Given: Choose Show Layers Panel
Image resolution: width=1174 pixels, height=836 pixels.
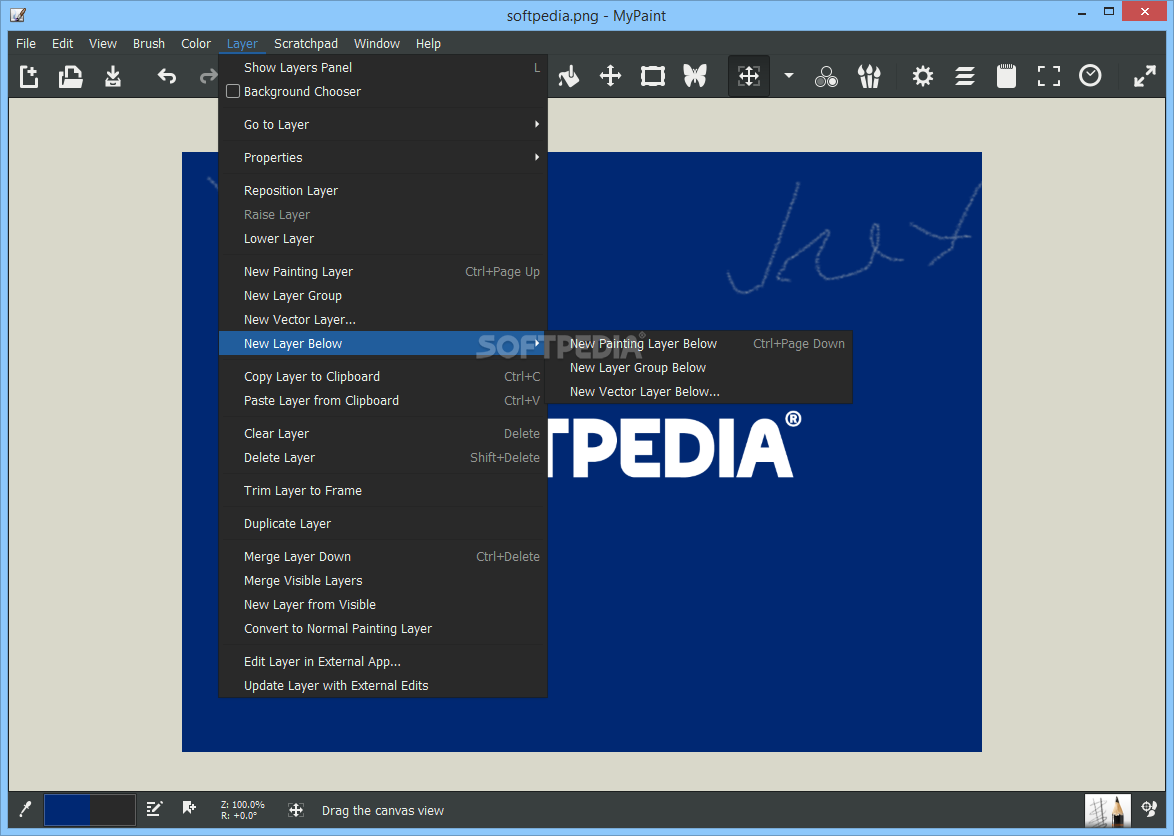Looking at the screenshot, I should pos(383,67).
